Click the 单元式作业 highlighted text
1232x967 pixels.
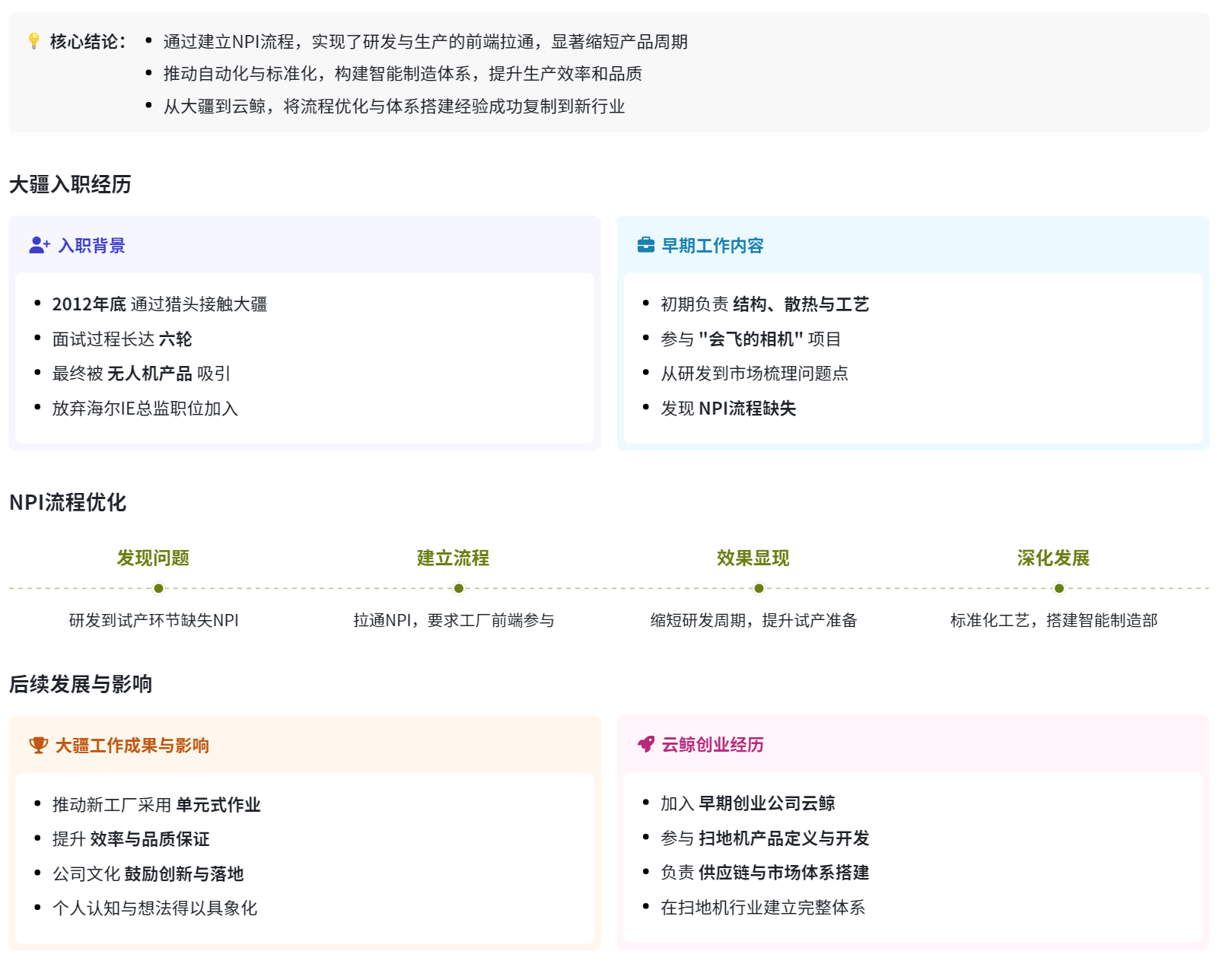click(218, 805)
